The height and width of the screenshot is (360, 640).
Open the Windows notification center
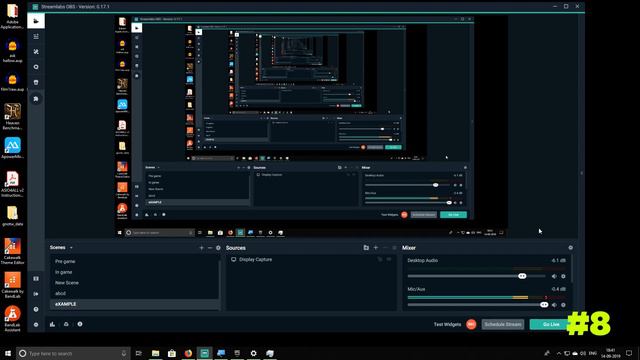[x=629, y=353]
